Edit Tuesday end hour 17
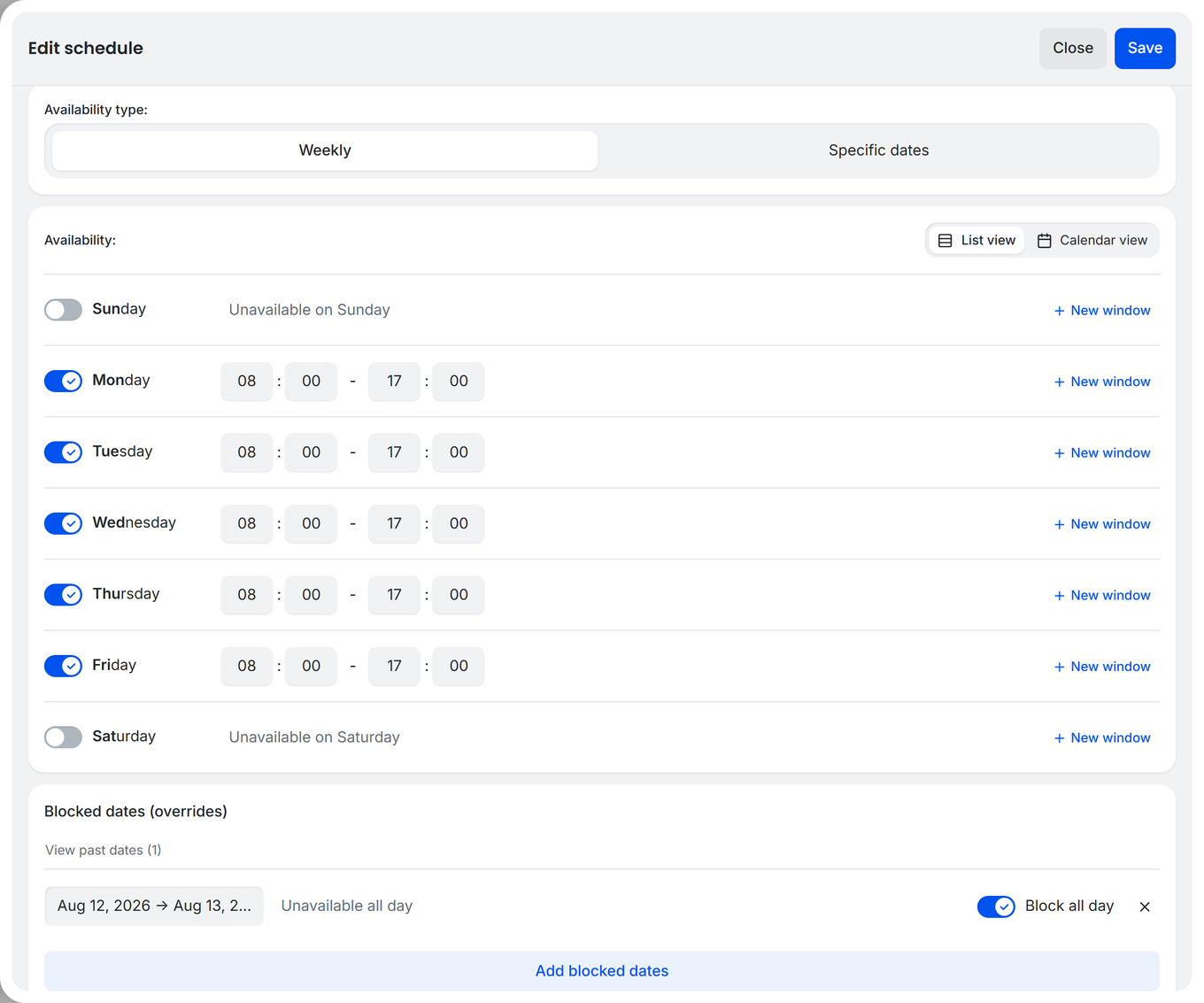Viewport: 1204px width, 1003px height. [394, 452]
